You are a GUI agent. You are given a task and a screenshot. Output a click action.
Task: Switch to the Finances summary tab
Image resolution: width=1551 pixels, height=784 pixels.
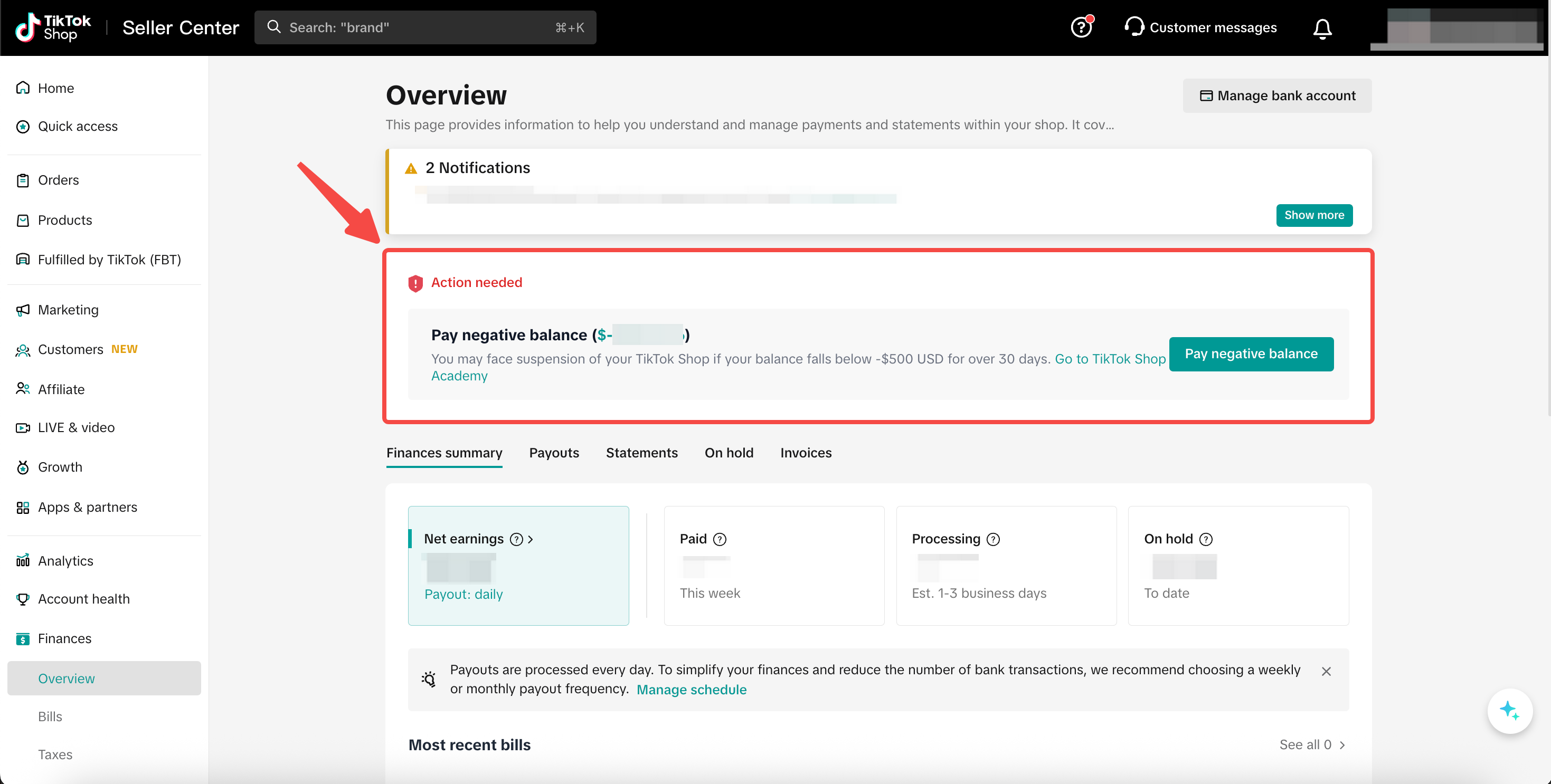pos(445,453)
